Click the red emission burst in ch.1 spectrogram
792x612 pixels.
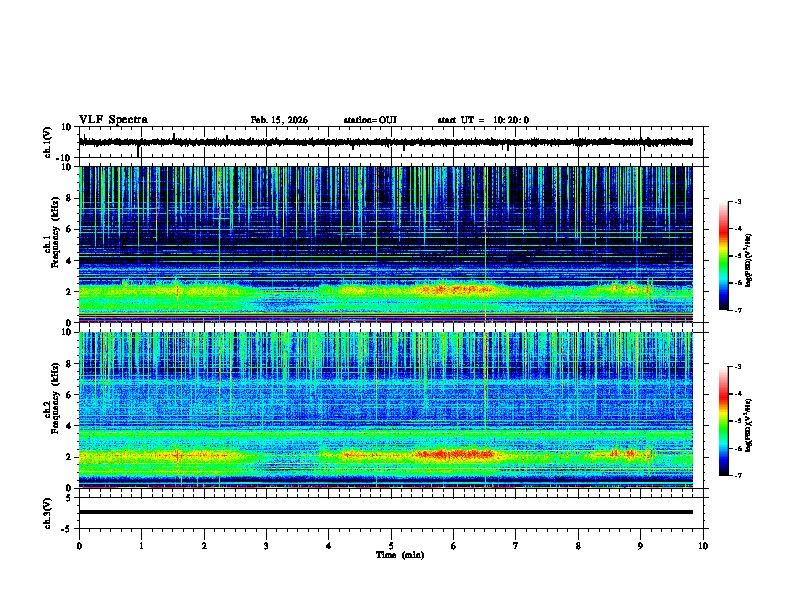coord(457,289)
